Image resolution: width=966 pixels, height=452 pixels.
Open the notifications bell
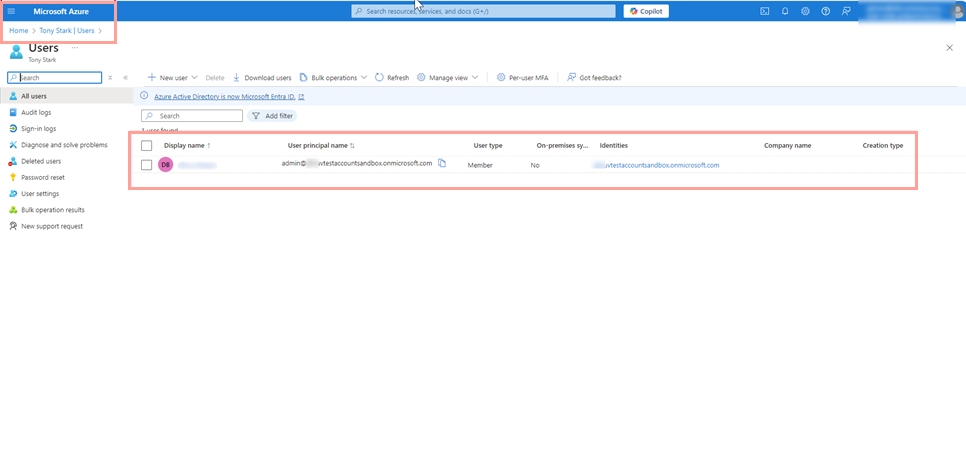[x=785, y=11]
